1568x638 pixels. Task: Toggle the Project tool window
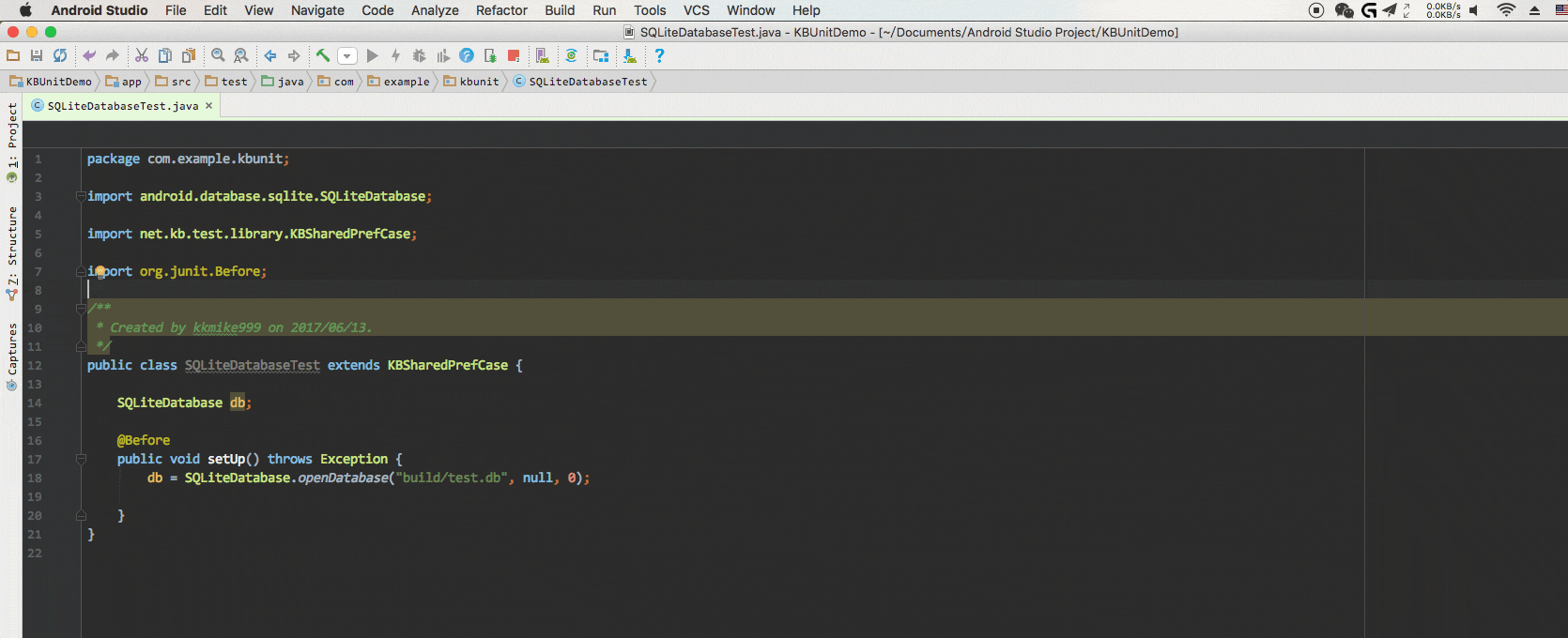click(x=12, y=142)
